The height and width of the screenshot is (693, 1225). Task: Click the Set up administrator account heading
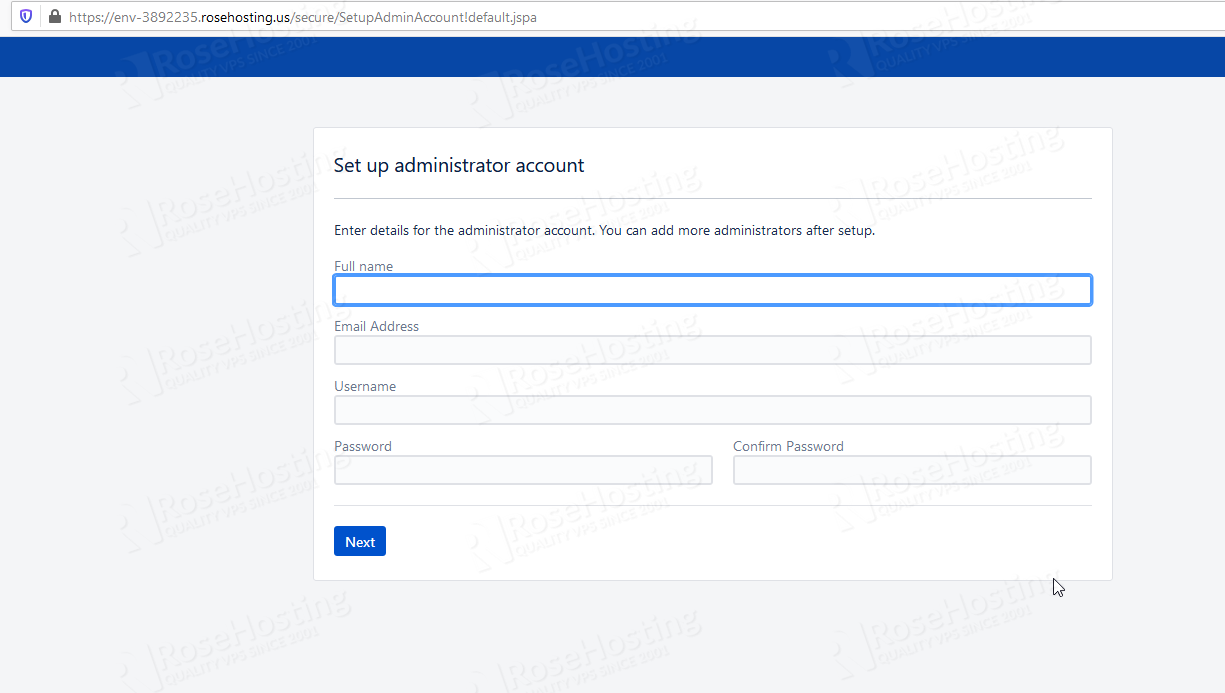click(x=459, y=165)
